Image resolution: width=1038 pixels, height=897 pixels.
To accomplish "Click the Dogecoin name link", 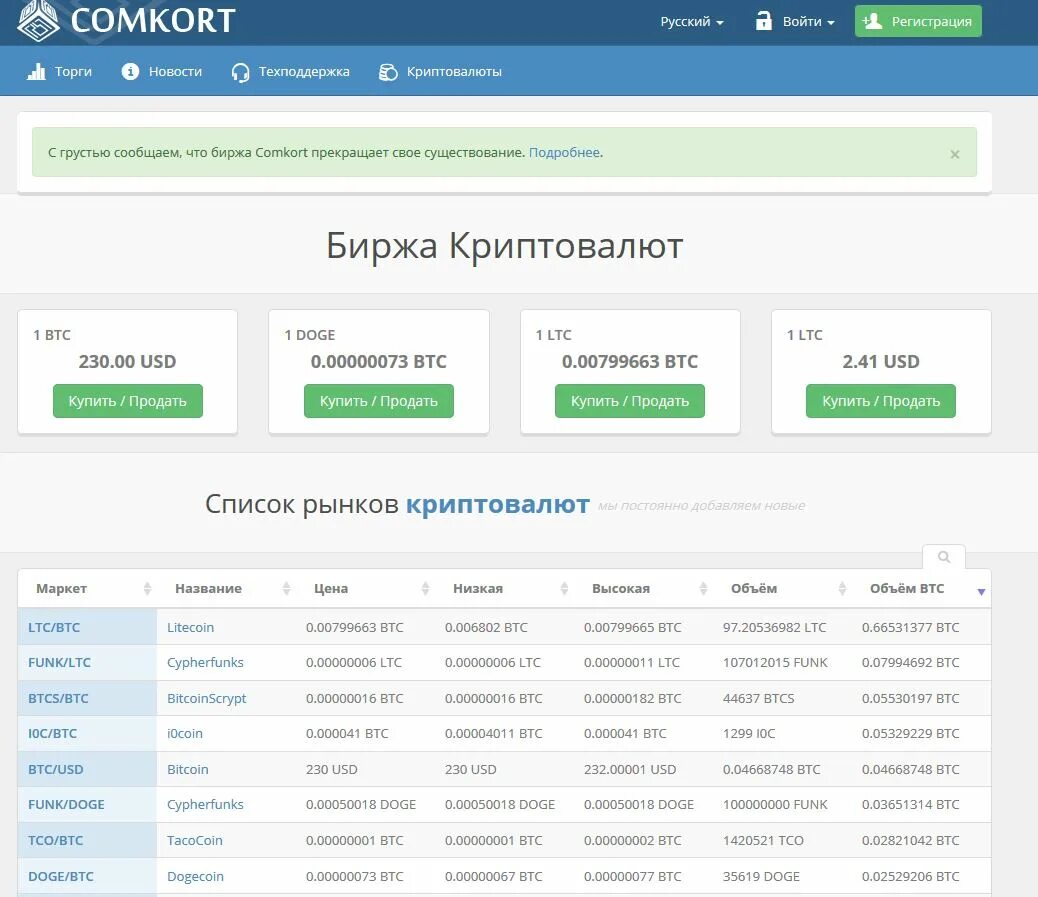I will [195, 876].
